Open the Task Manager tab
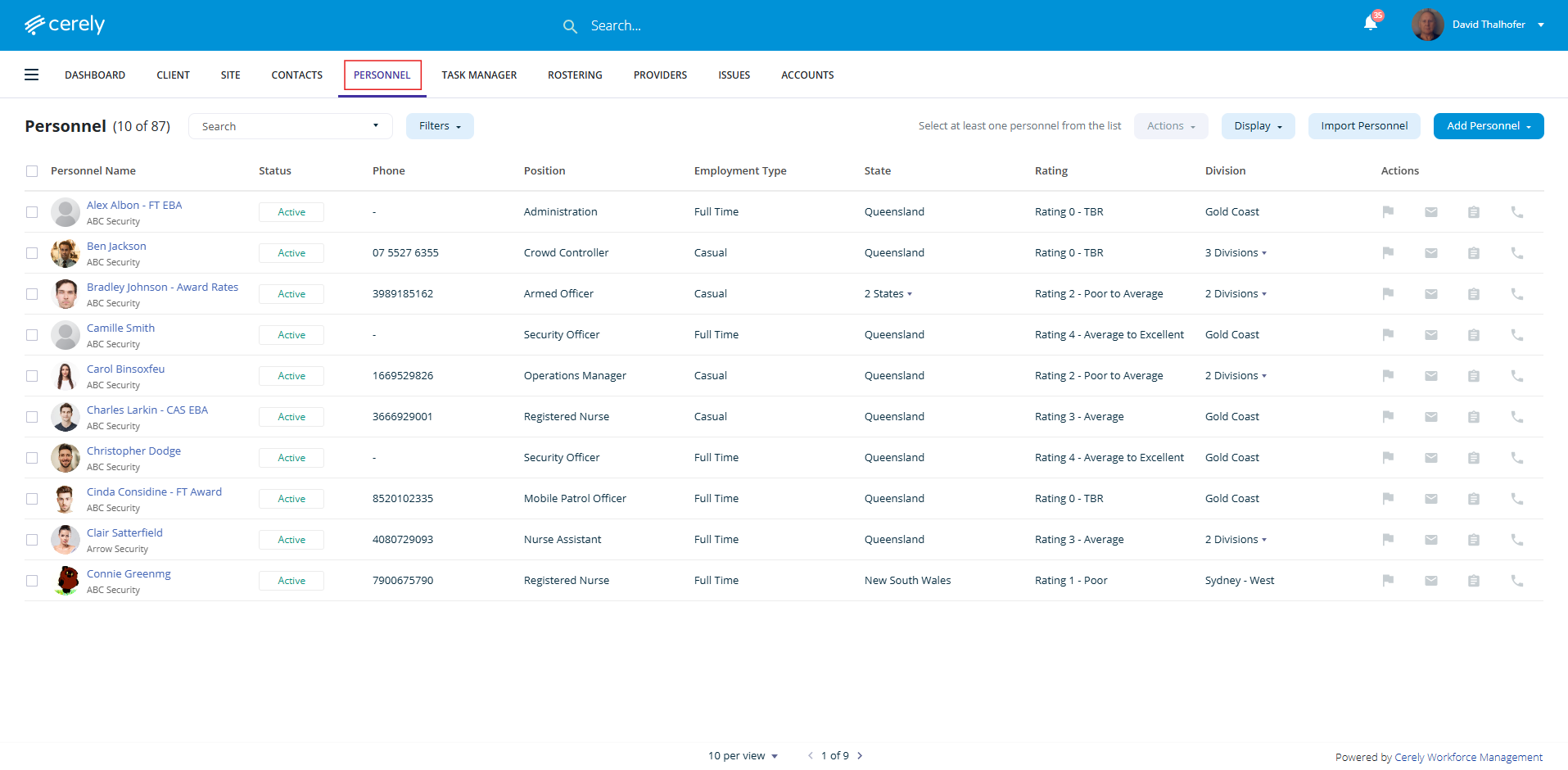1568x770 pixels. pos(479,75)
